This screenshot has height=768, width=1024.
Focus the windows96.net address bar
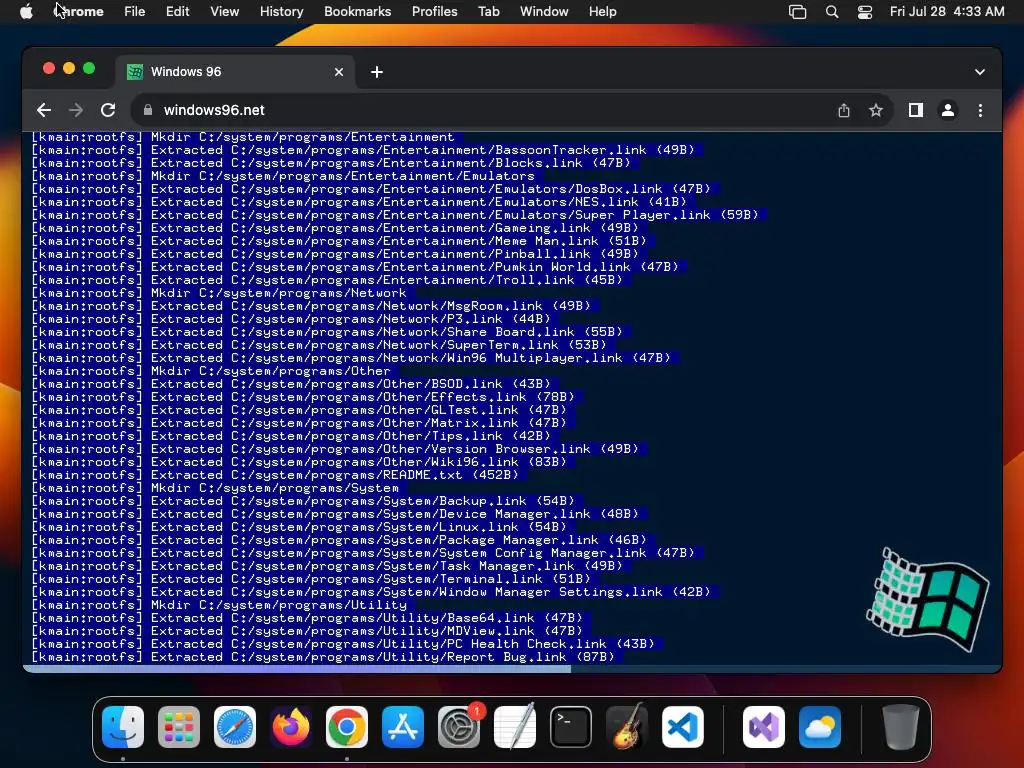(x=483, y=110)
